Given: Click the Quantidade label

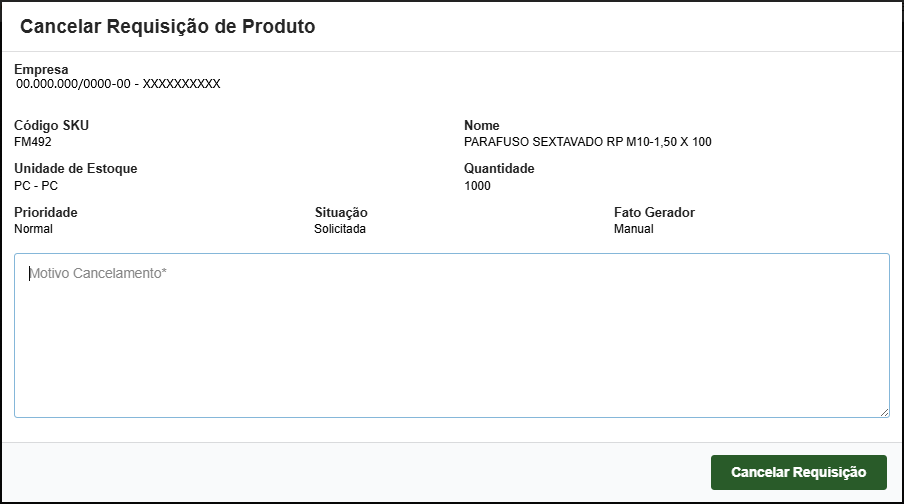Looking at the screenshot, I should (x=499, y=169).
